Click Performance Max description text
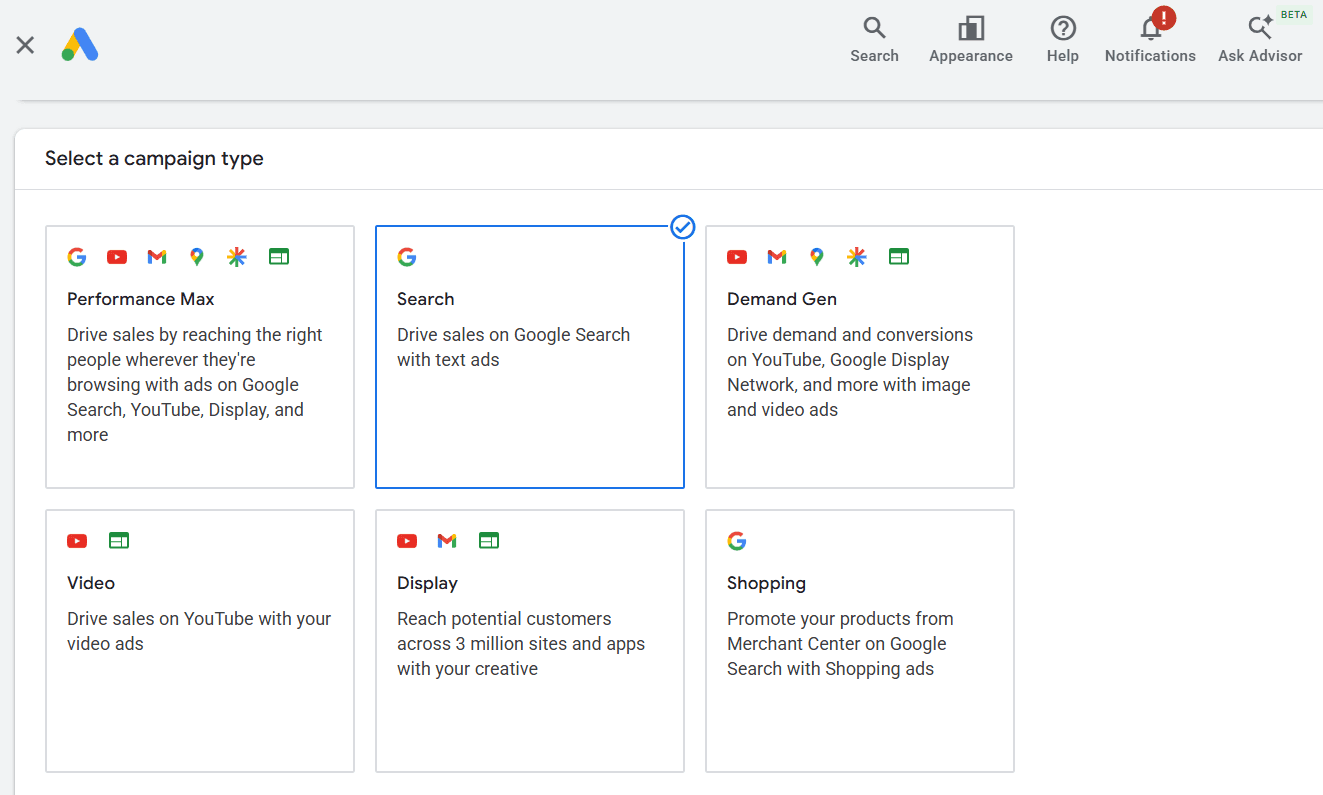The height and width of the screenshot is (795, 1323). click(x=195, y=385)
